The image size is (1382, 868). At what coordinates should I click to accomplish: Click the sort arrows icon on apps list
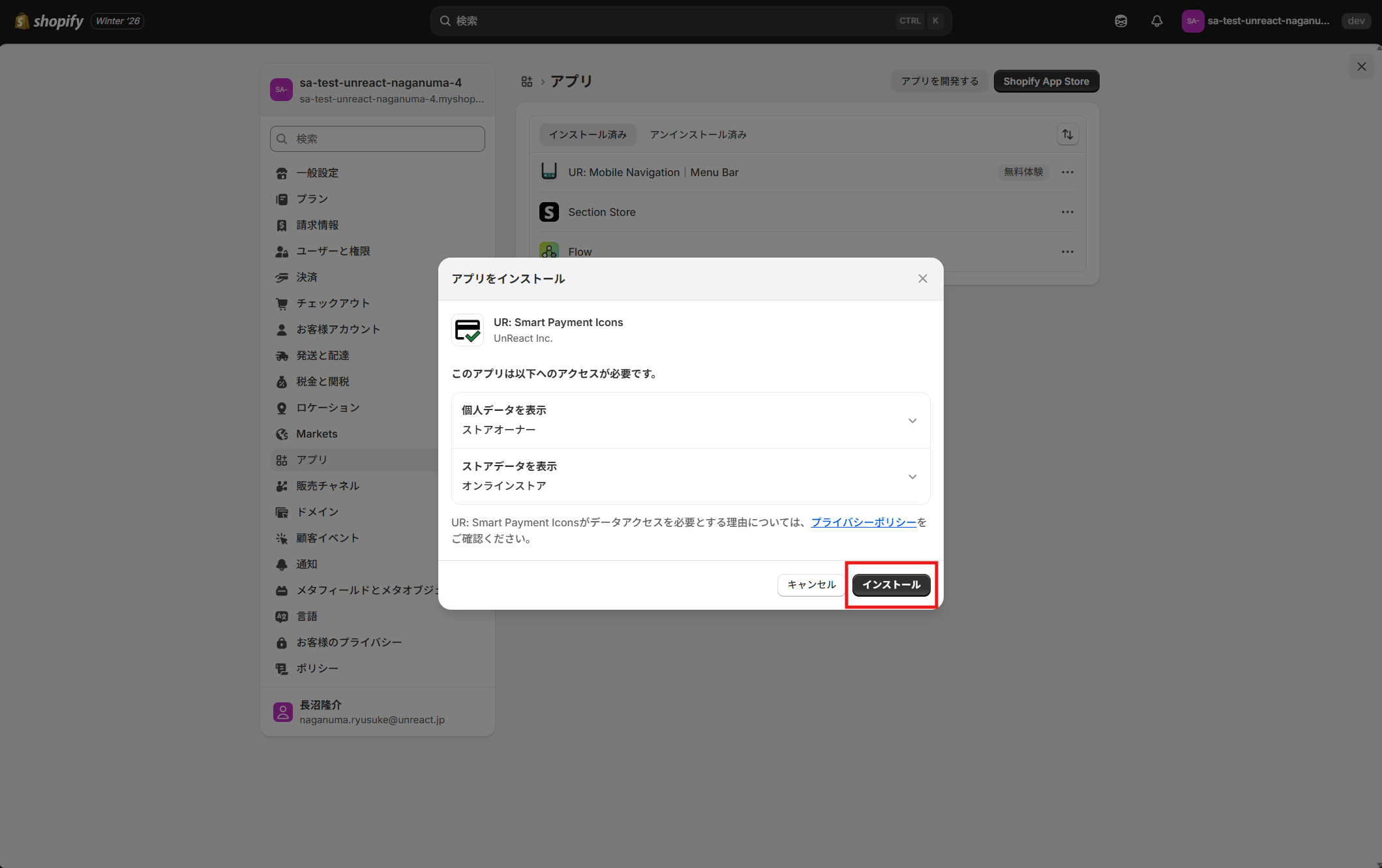click(1068, 134)
